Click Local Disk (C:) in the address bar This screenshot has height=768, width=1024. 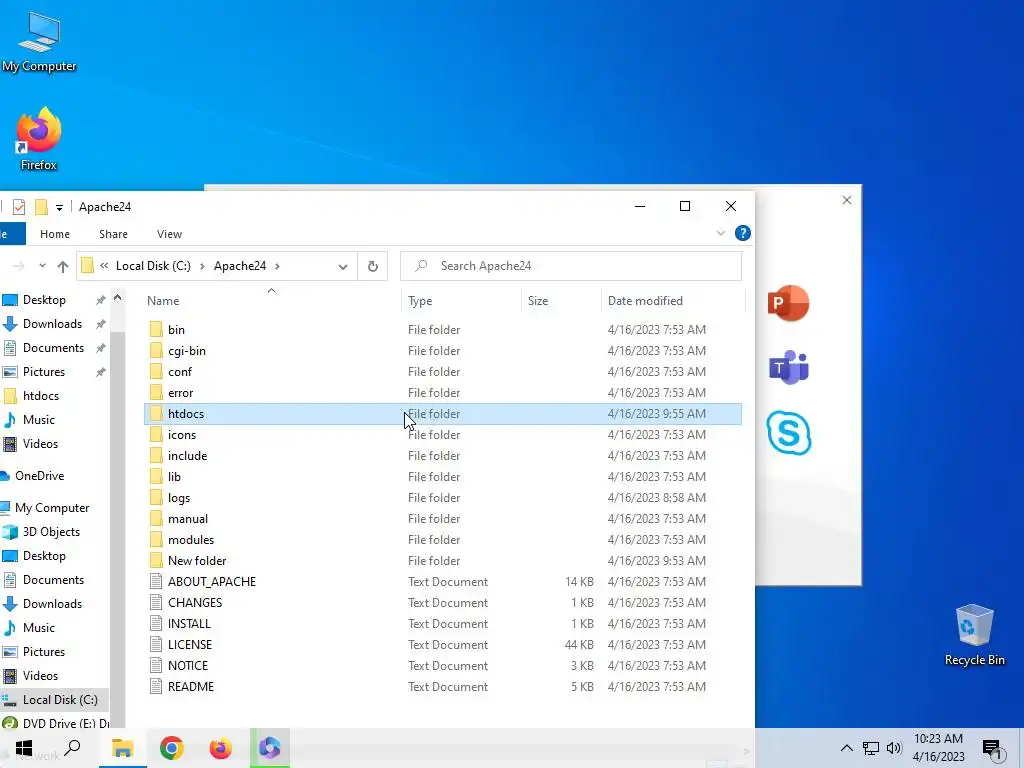pyautogui.click(x=153, y=266)
